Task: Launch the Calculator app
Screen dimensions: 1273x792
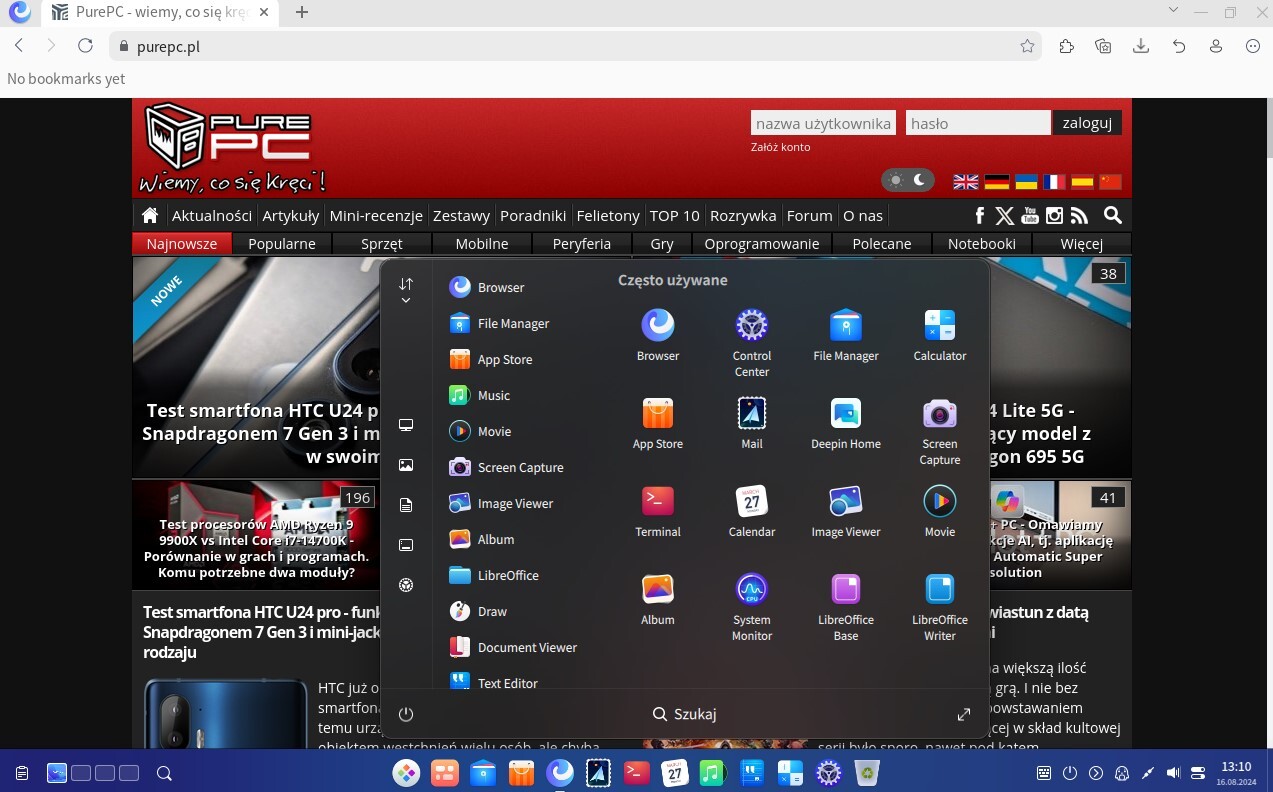Action: (x=939, y=326)
